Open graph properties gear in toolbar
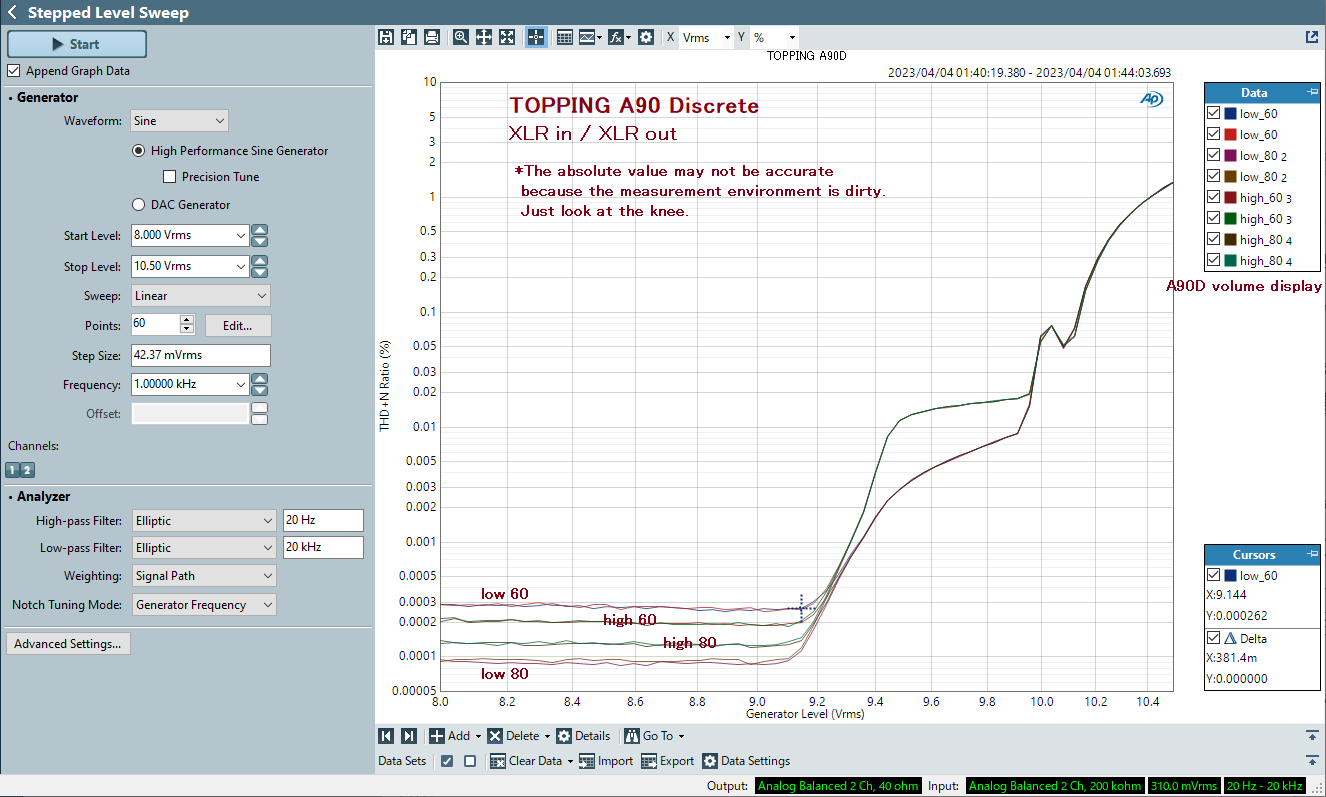This screenshot has height=797, width=1326. point(646,37)
